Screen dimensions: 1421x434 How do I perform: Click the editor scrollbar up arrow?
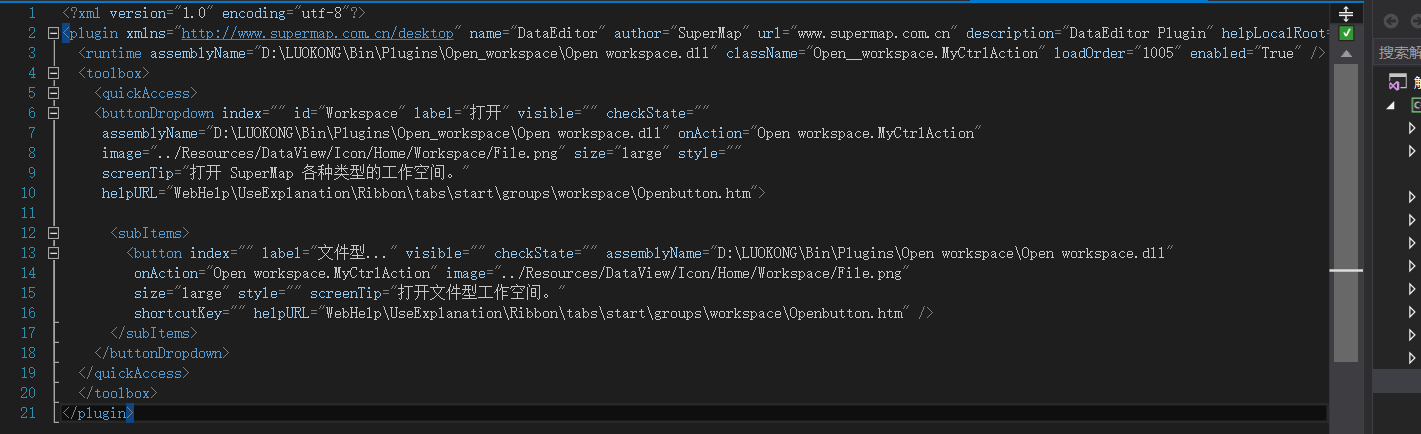1346,53
